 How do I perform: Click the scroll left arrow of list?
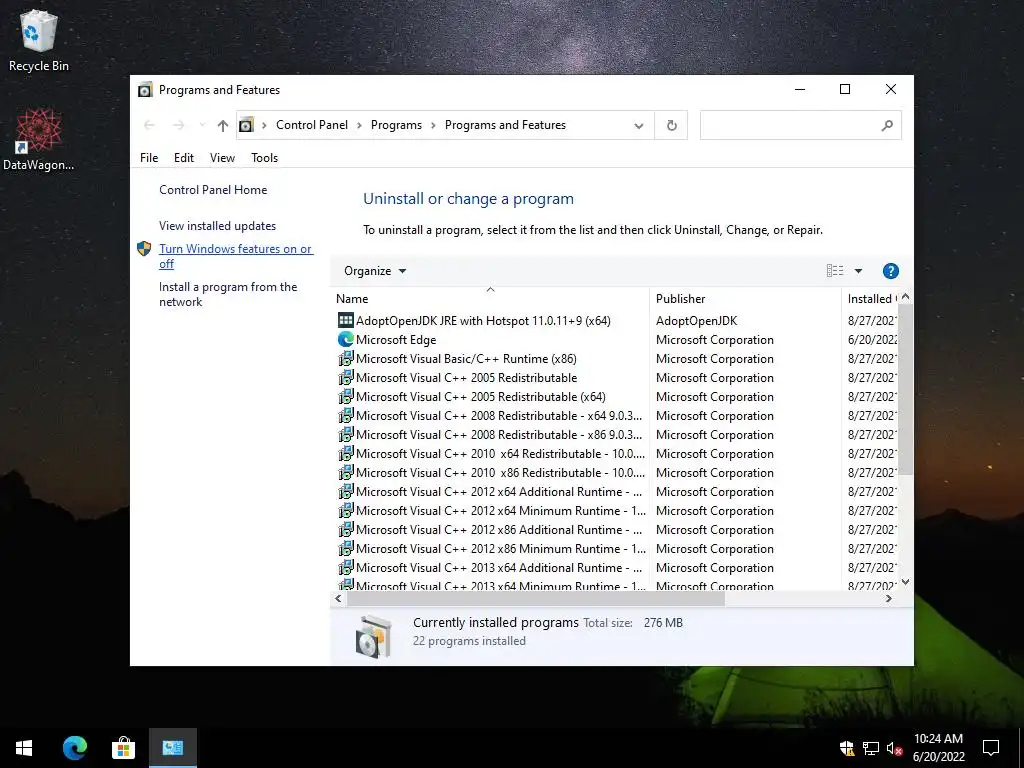click(338, 598)
